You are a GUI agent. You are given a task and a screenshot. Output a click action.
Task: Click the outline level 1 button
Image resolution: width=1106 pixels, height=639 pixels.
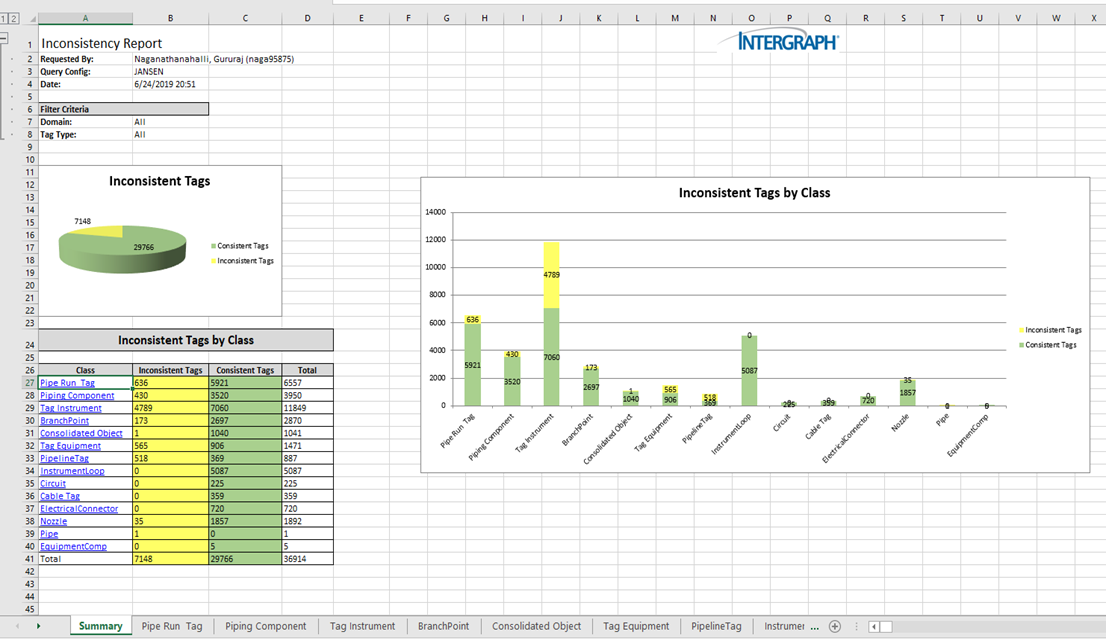coord(5,18)
